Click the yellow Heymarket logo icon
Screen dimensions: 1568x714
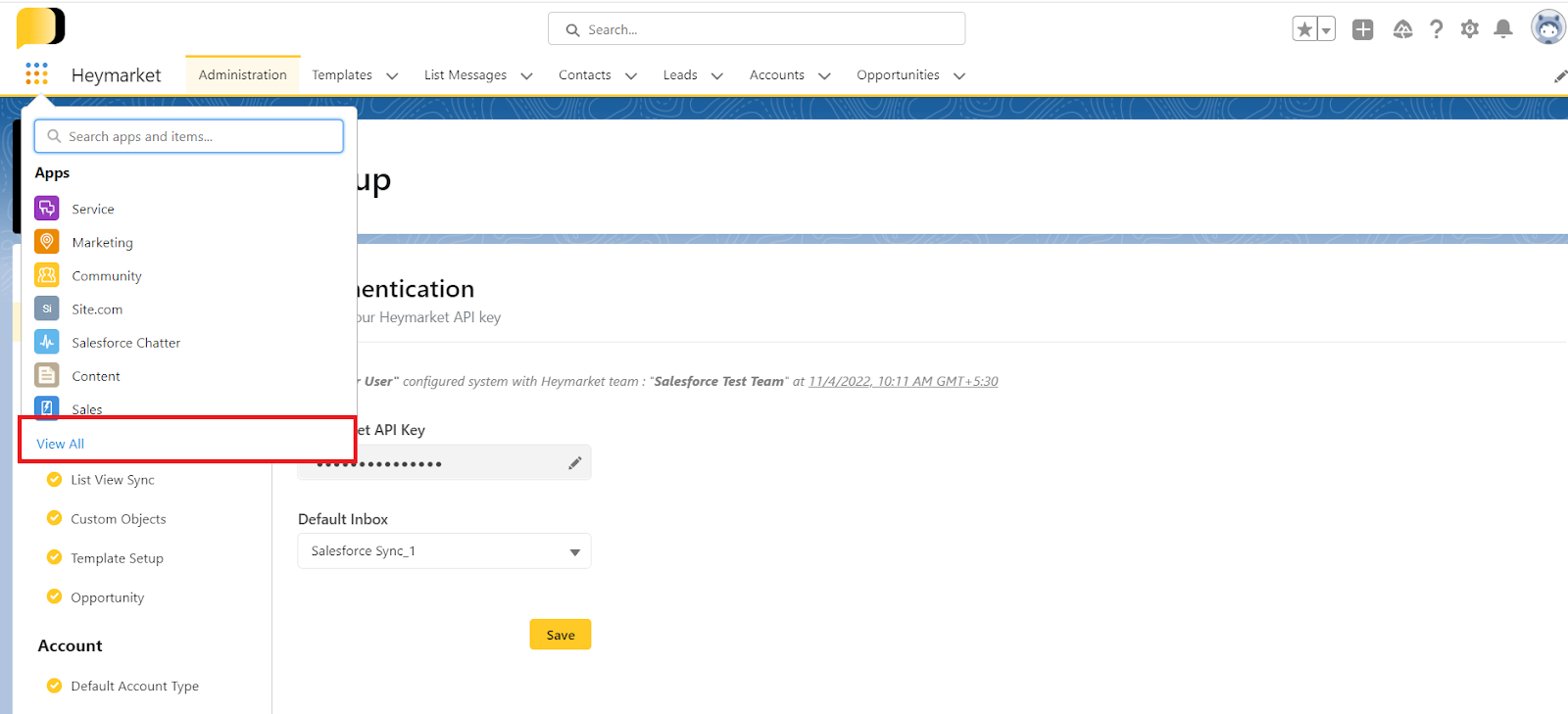coord(41,27)
